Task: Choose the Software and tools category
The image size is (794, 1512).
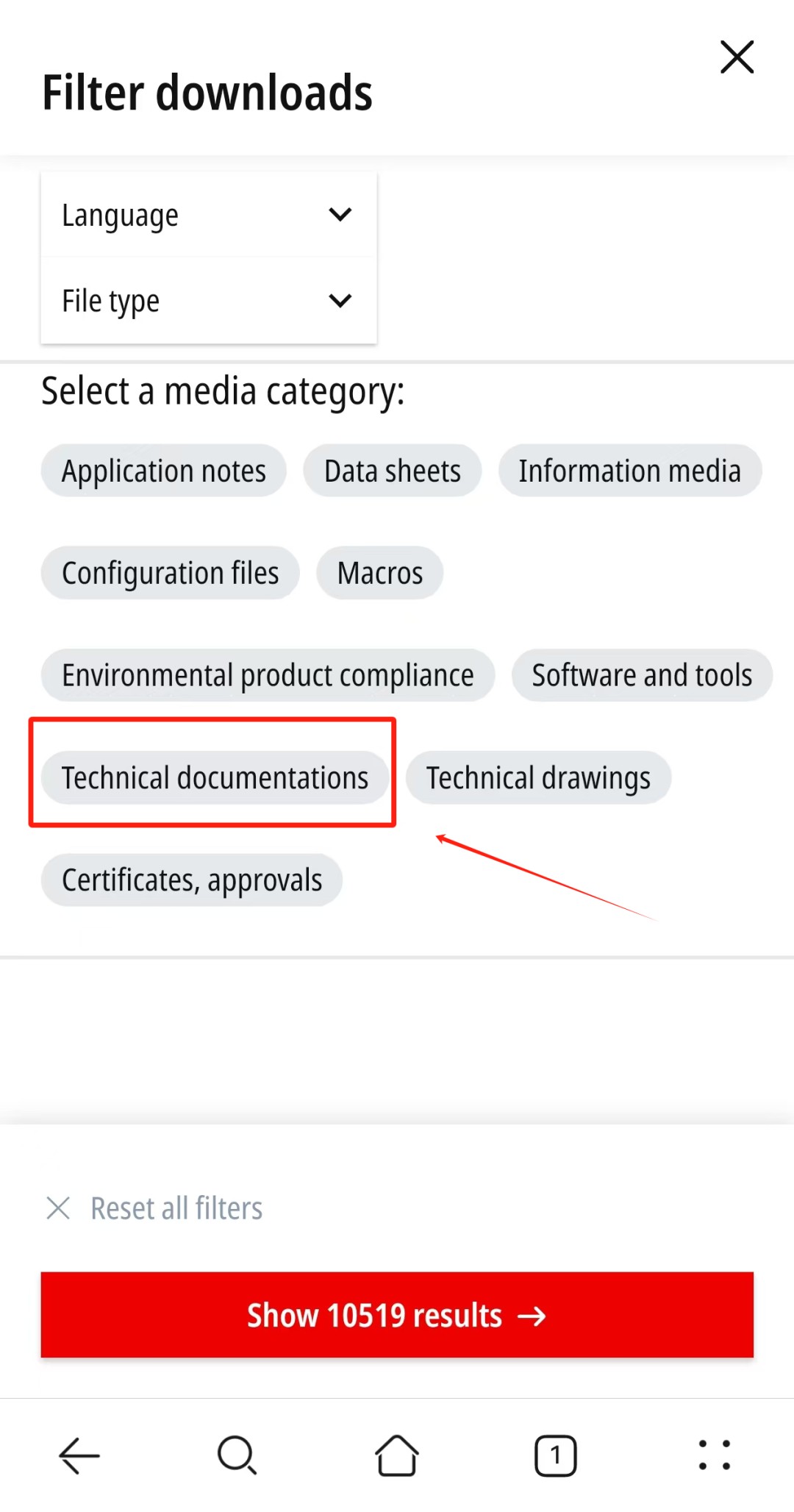Action: click(642, 675)
